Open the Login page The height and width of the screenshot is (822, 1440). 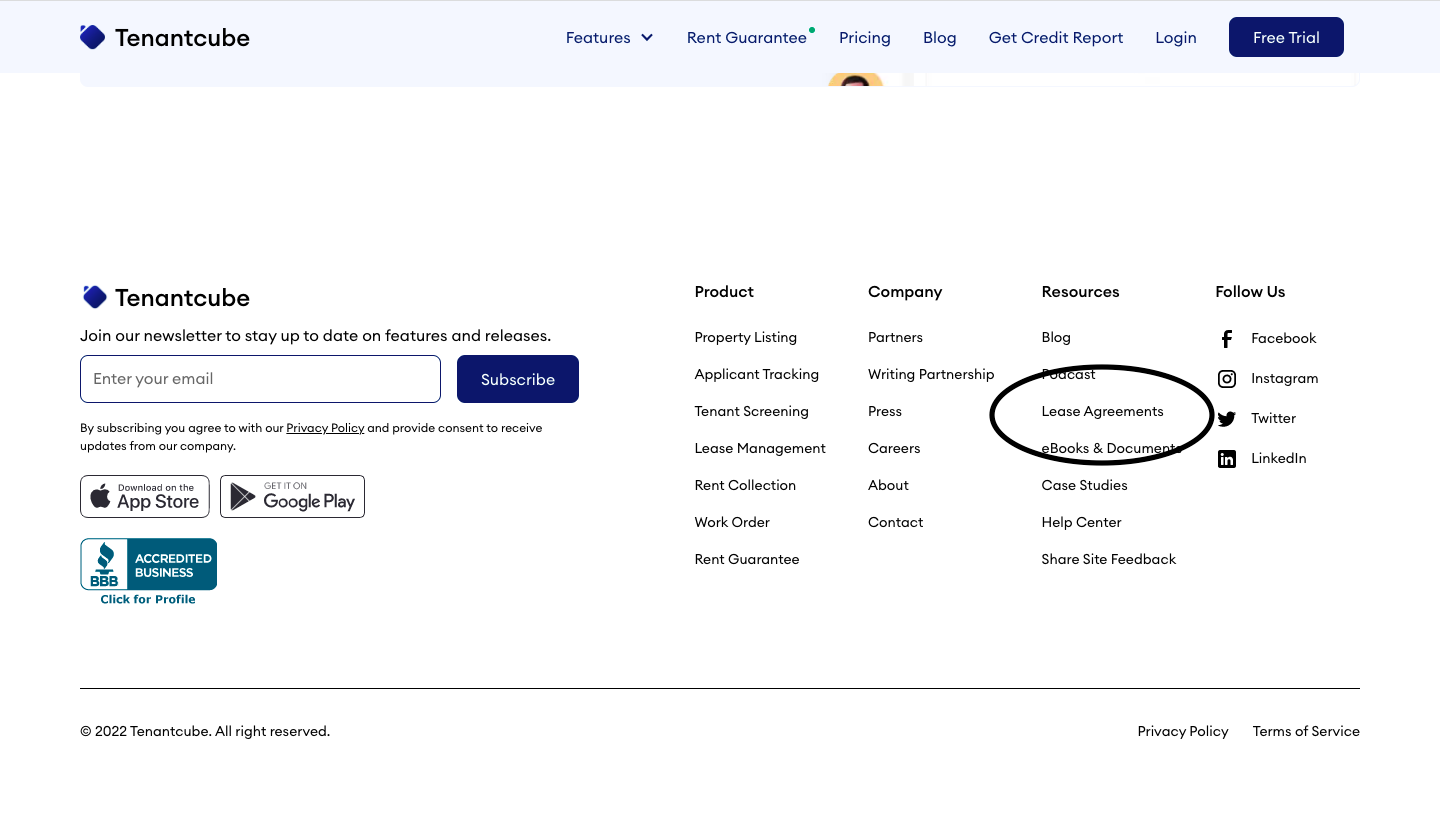(x=1176, y=38)
